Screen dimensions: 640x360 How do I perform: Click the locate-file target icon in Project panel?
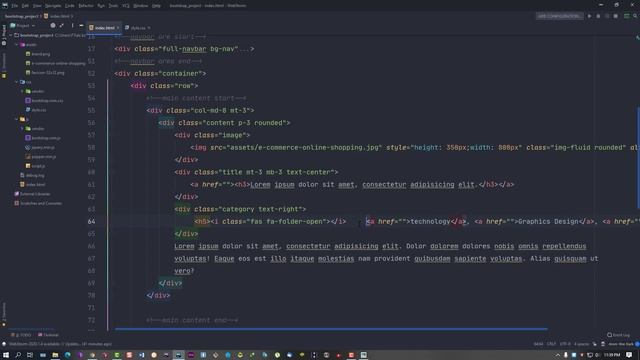[x=53, y=25]
